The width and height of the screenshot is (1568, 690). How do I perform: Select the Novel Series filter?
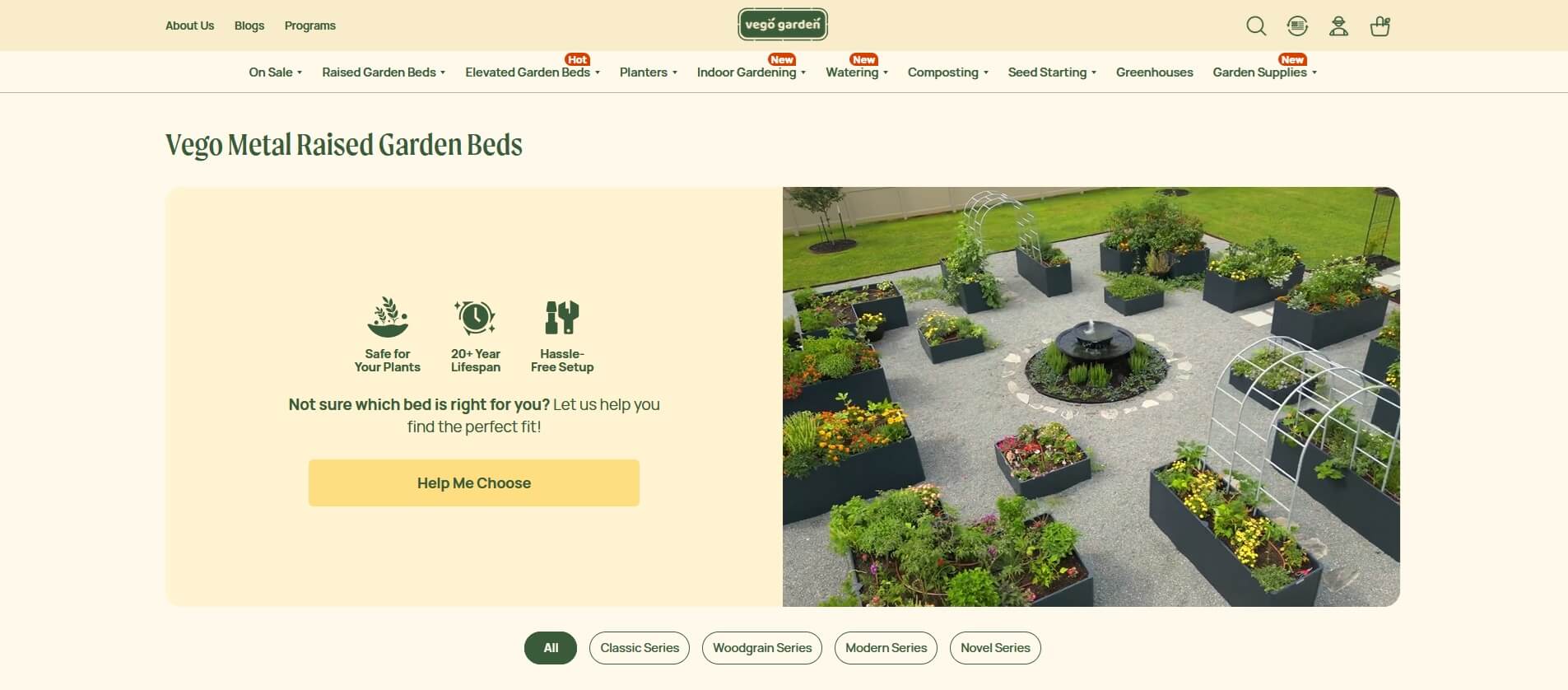point(995,648)
